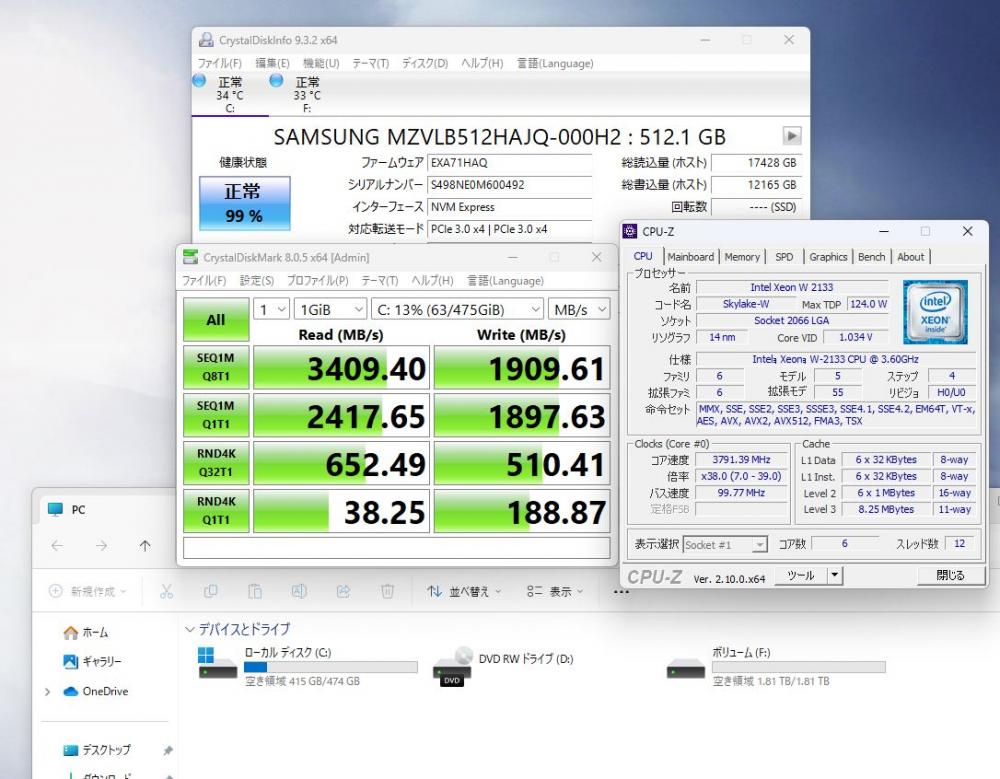The image size is (1000, 779).
Task: Open the Socket #1 selection dropdown in CPU-Z
Action: point(724,545)
